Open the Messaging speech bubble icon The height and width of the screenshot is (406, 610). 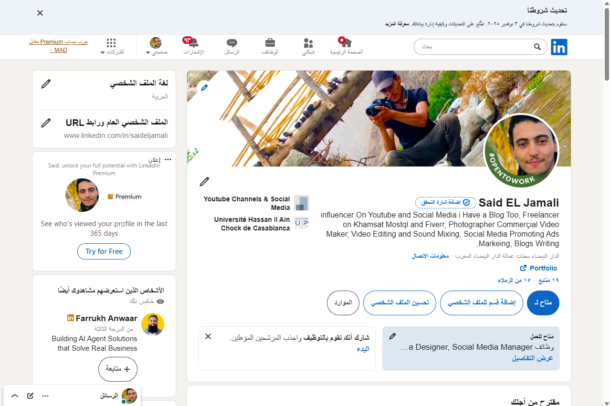coord(232,43)
